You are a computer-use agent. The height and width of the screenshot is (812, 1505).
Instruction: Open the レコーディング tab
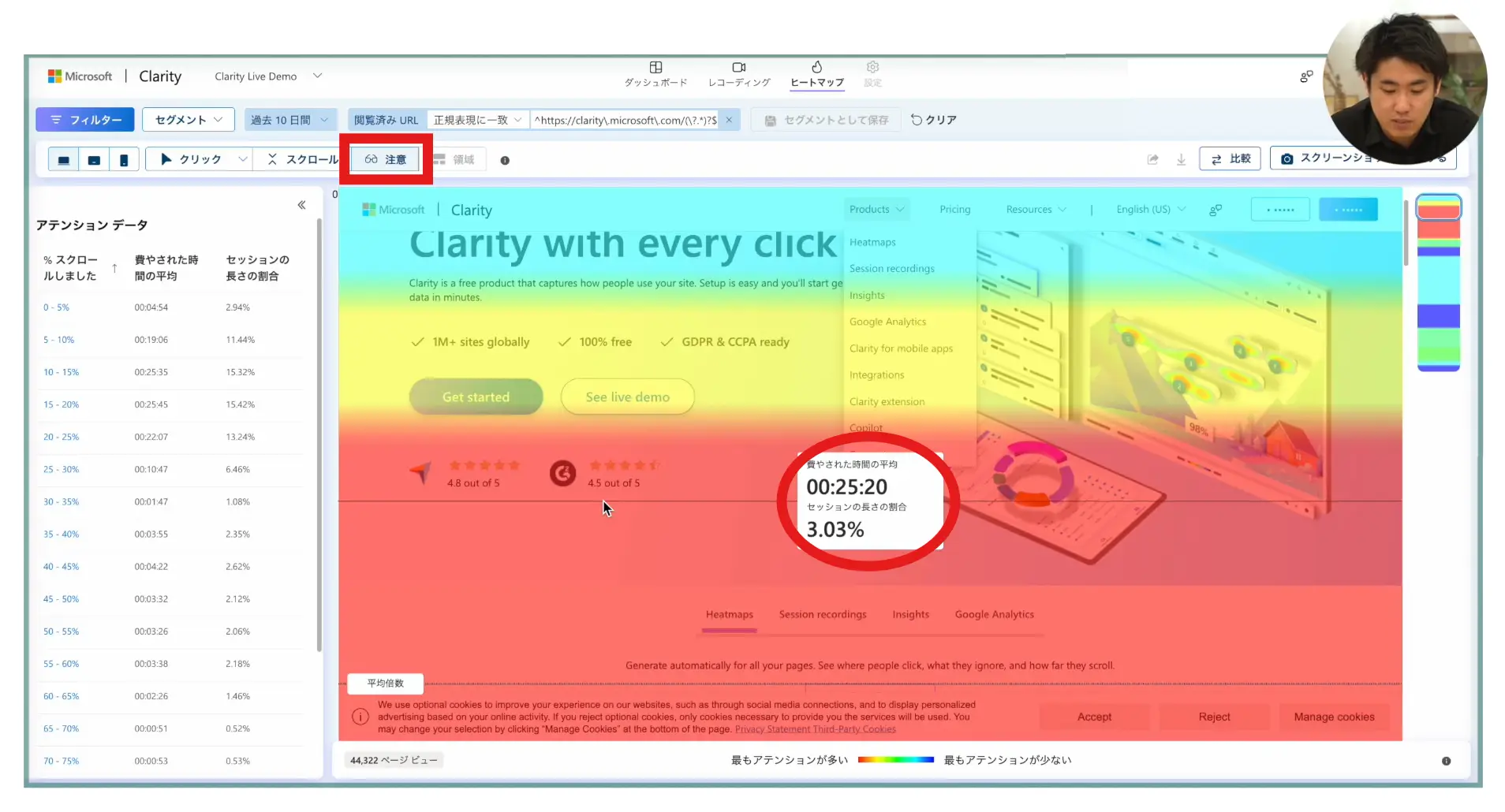tap(738, 74)
